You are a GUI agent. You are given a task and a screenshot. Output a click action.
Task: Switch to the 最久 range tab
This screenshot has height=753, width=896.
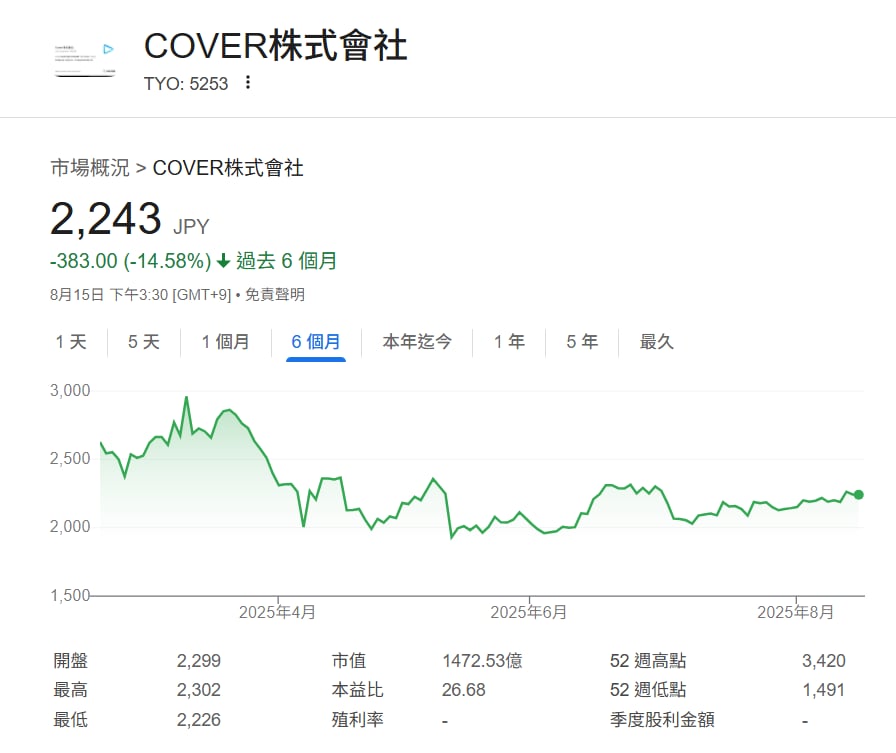[x=657, y=342]
